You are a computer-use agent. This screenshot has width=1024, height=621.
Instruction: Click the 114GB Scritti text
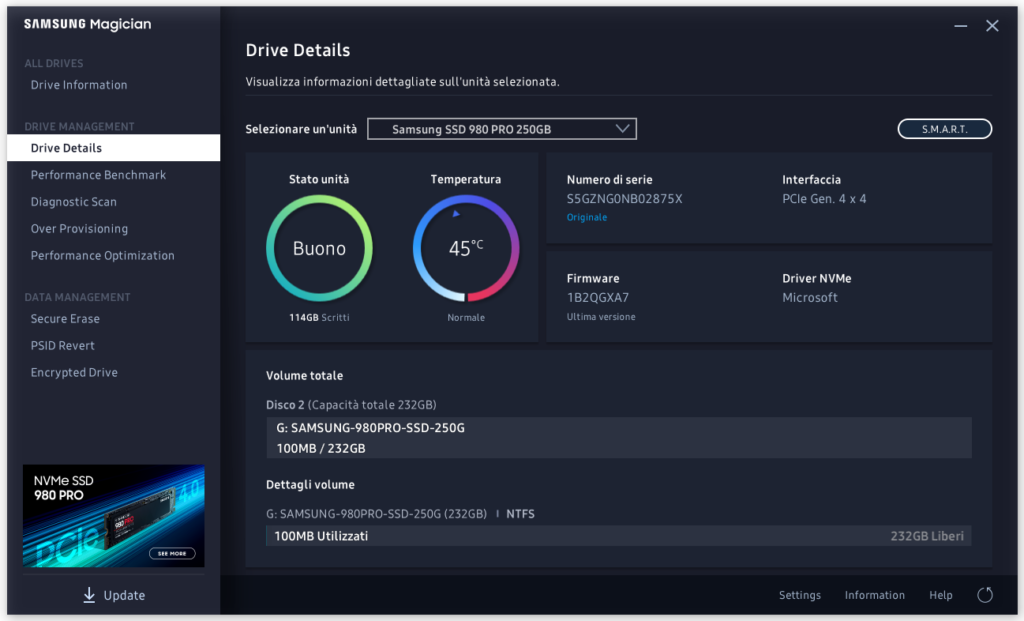pos(319,317)
